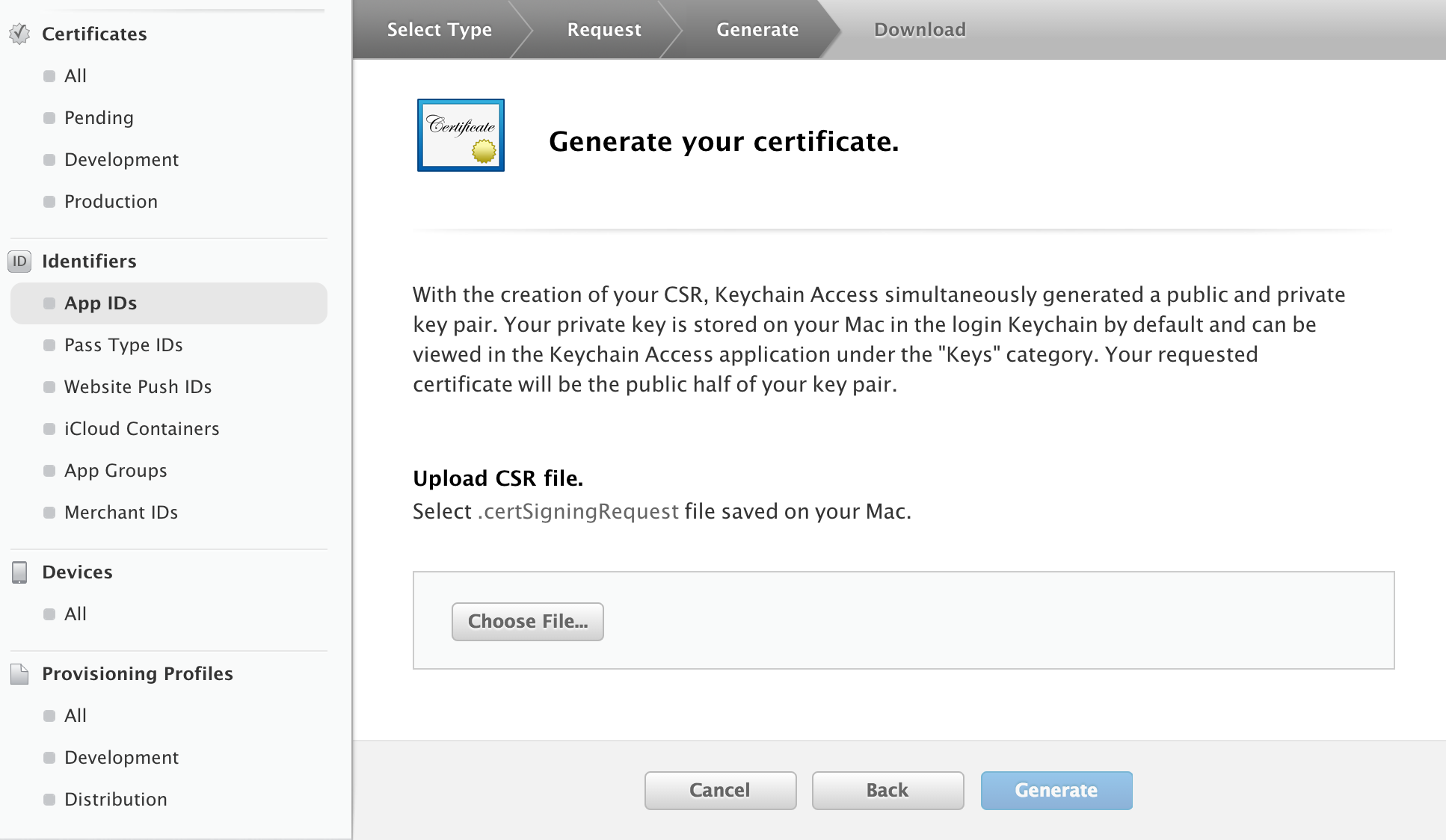Select App IDs in sidebar

(x=100, y=303)
